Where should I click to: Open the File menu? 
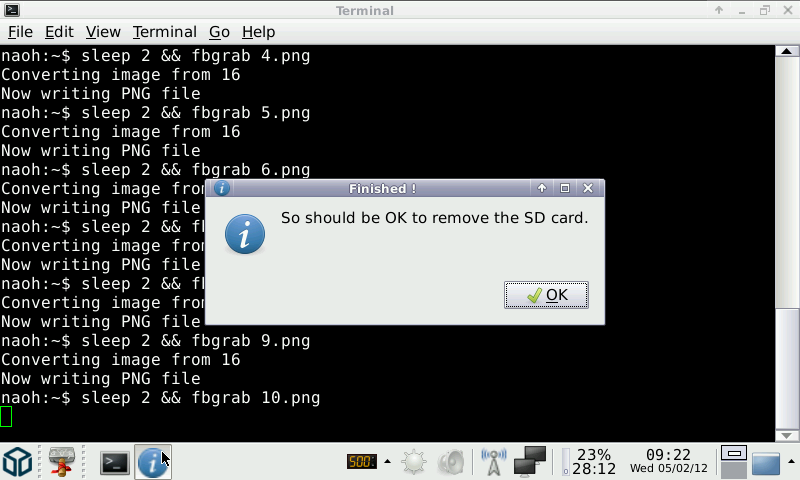20,32
